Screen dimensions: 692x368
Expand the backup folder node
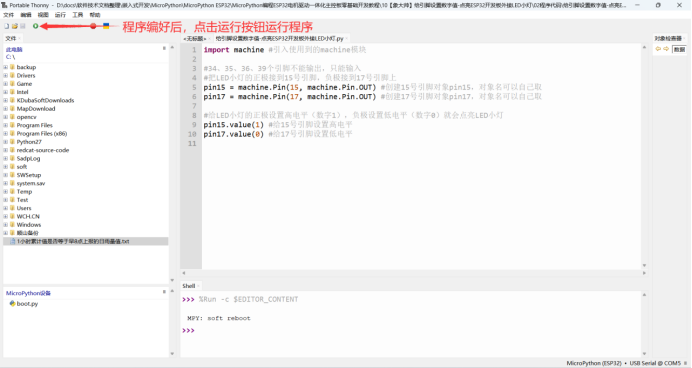click(6, 67)
